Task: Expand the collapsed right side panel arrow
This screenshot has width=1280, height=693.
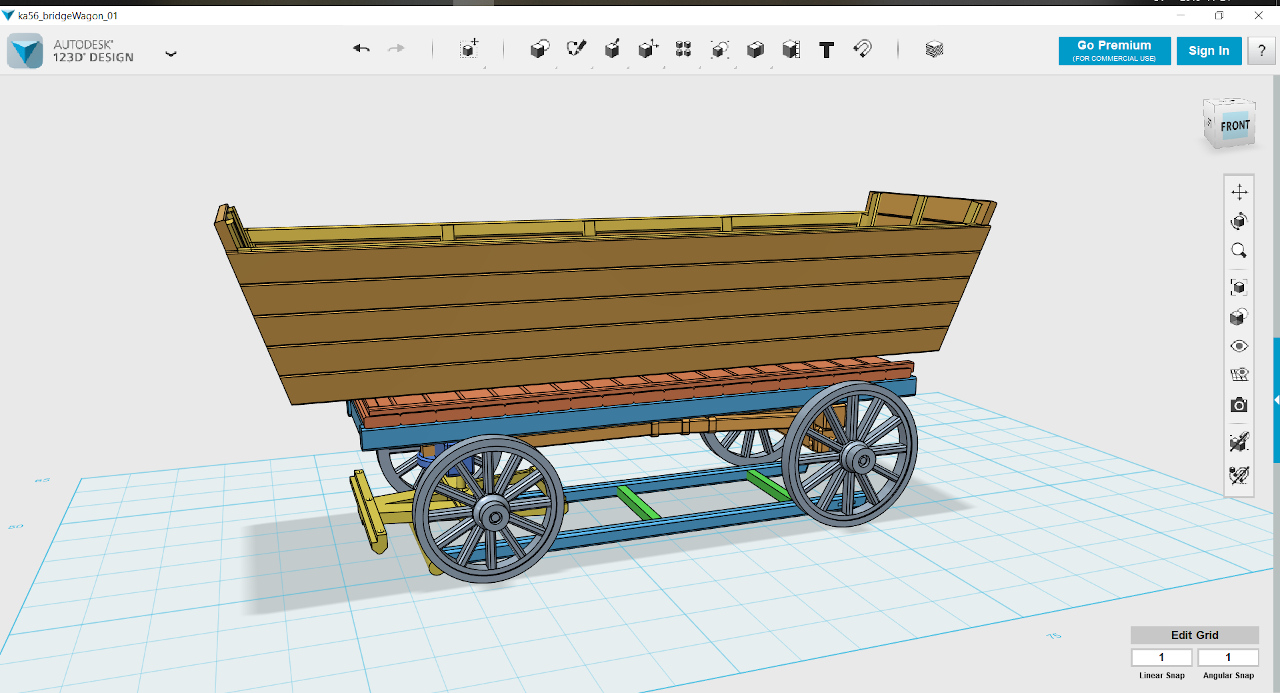Action: (x=1276, y=400)
